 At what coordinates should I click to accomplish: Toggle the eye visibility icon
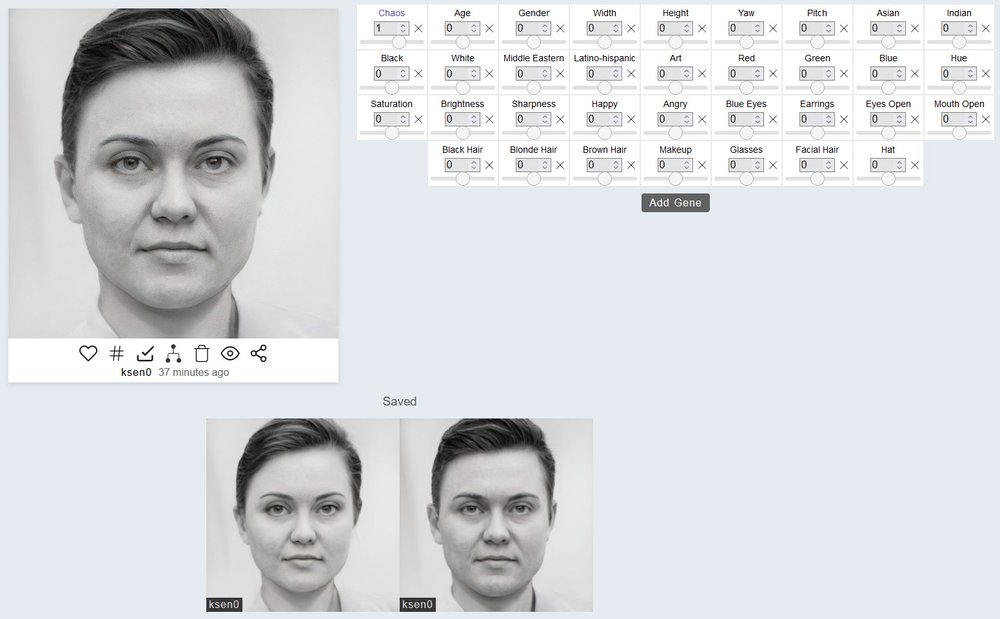[x=230, y=353]
